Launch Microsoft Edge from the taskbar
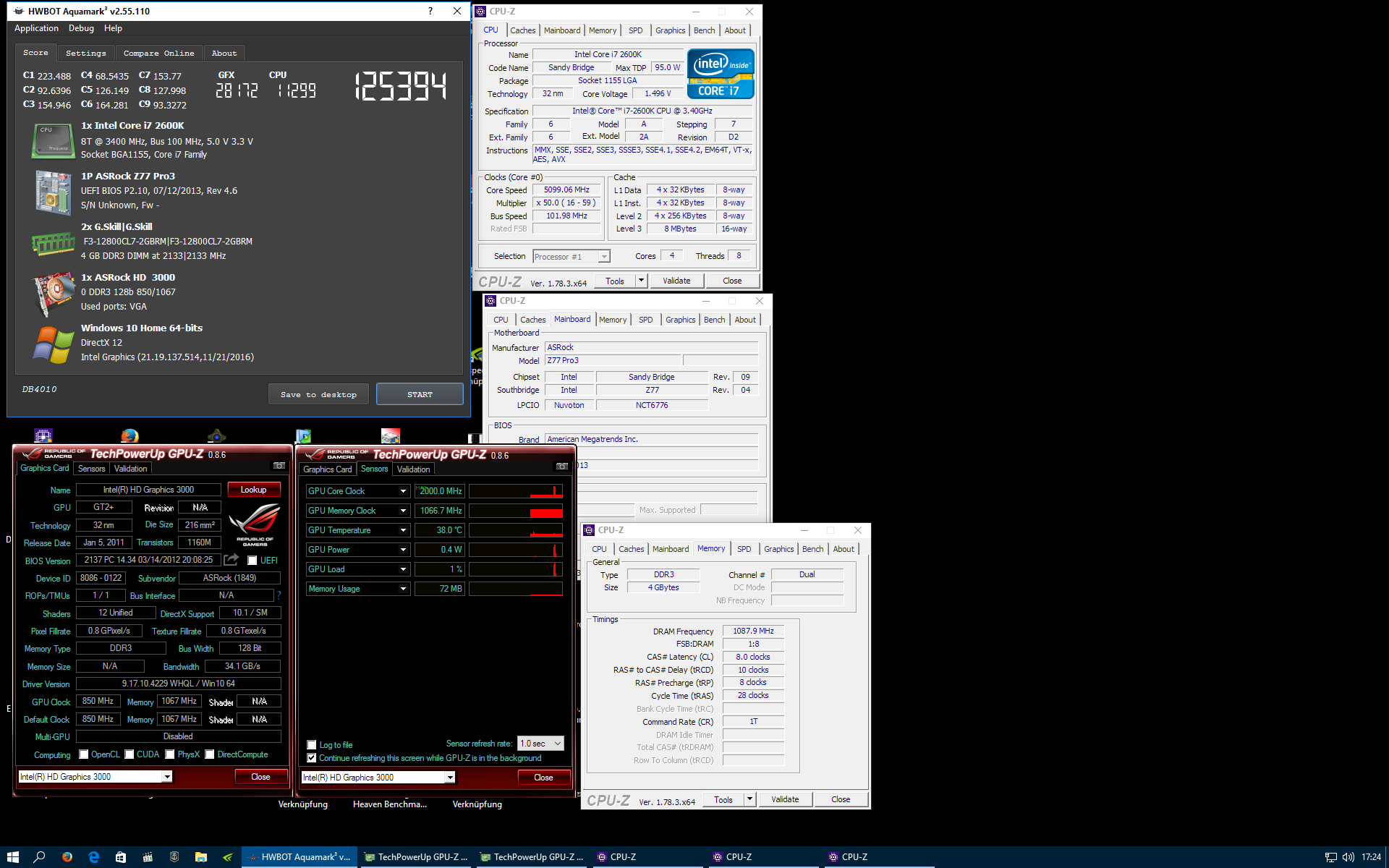Screen dimensions: 1389x868 click(94, 857)
